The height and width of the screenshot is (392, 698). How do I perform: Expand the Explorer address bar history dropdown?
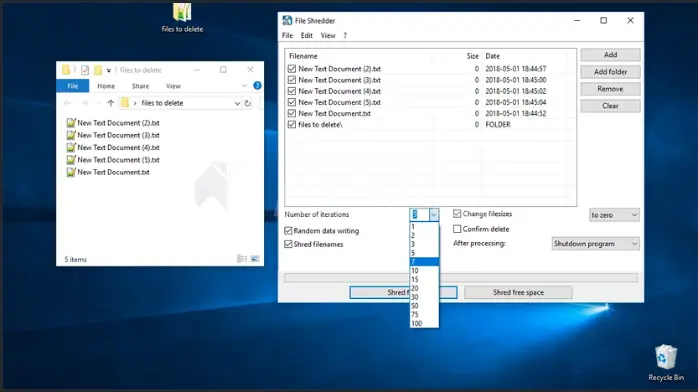(237, 103)
